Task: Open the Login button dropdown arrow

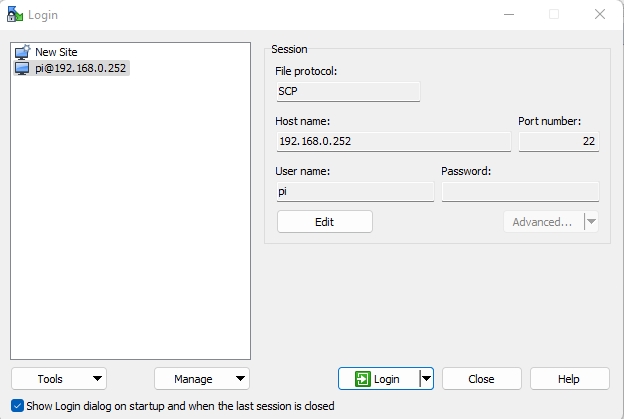Action: pos(426,379)
